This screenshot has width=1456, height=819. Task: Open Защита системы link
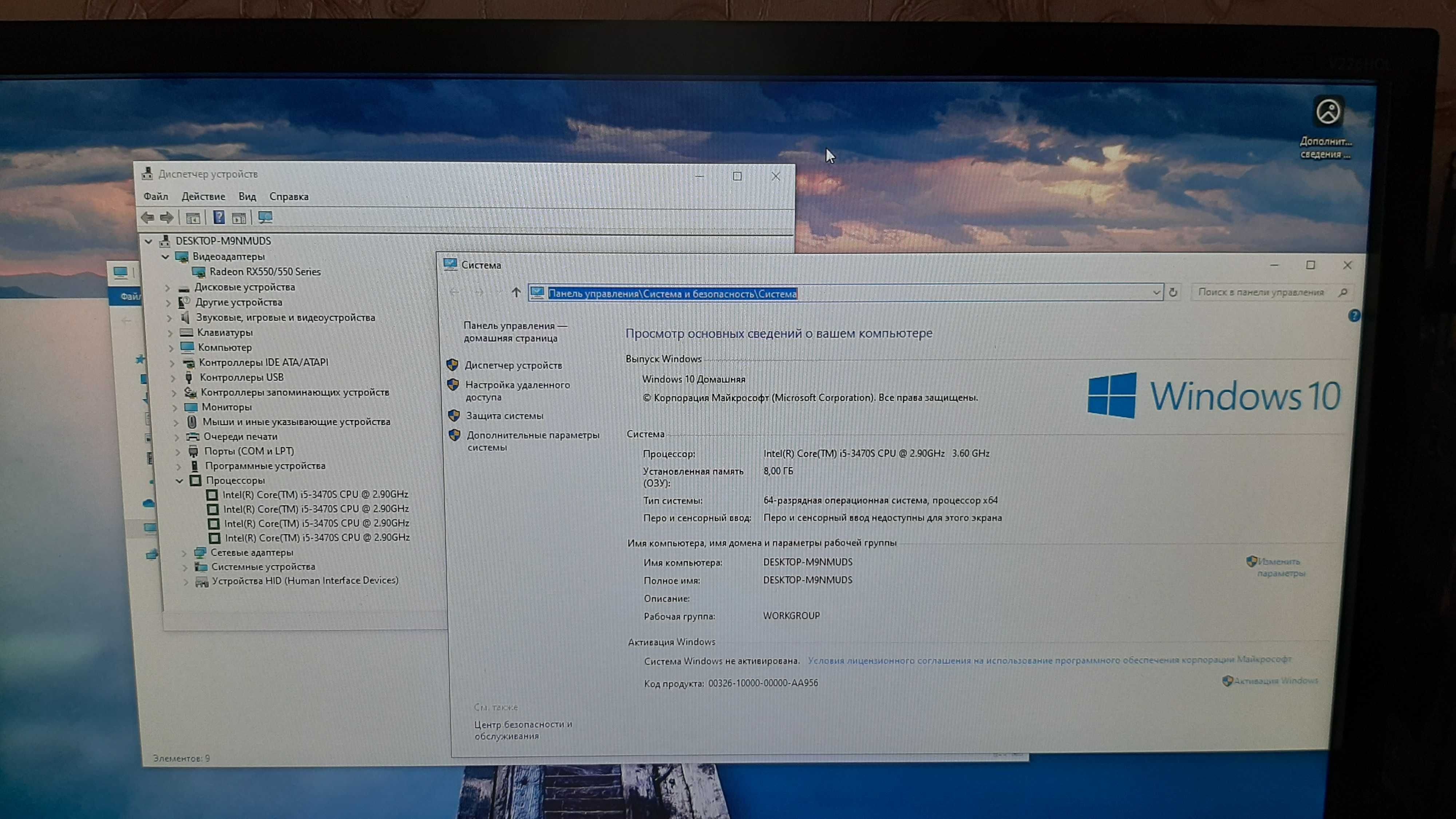[x=505, y=415]
